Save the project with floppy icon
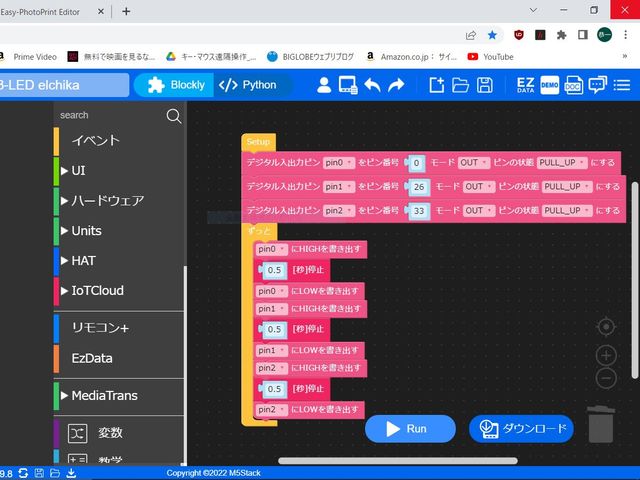The height and width of the screenshot is (480, 640). (484, 85)
